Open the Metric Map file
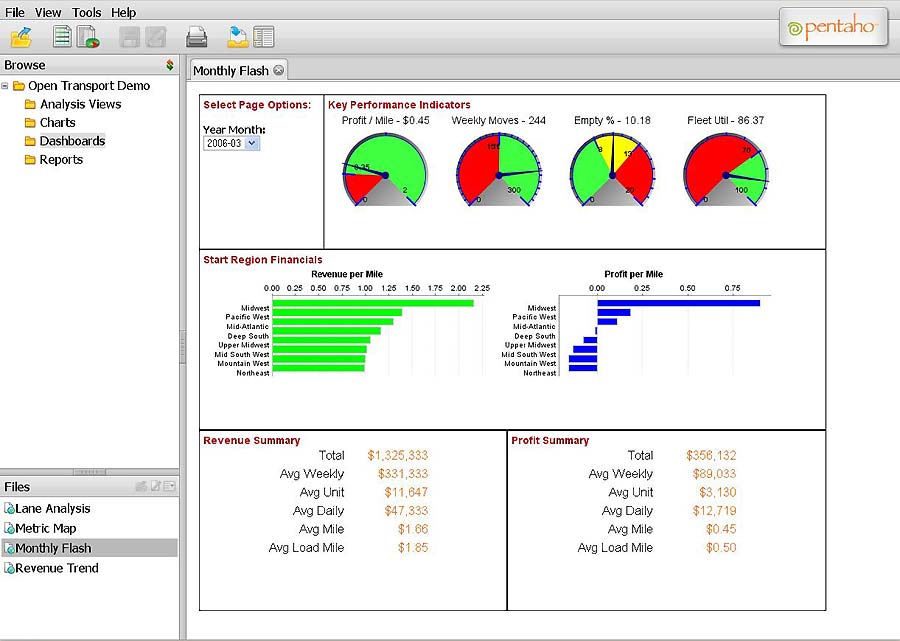The image size is (900, 641). 46,528
